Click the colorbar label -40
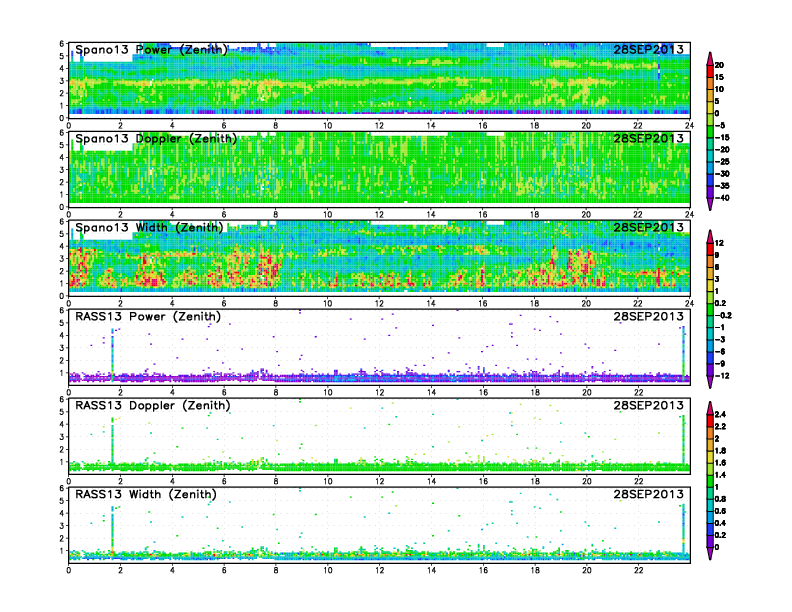 pyautogui.click(x=722, y=198)
